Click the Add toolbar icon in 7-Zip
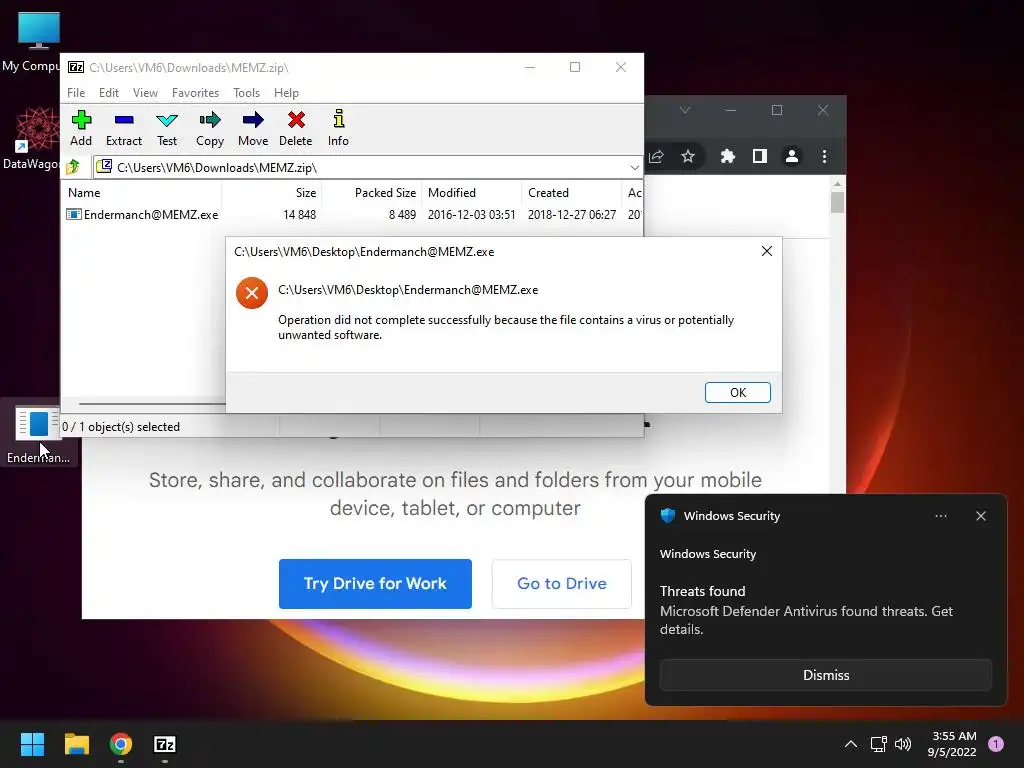 pyautogui.click(x=81, y=129)
